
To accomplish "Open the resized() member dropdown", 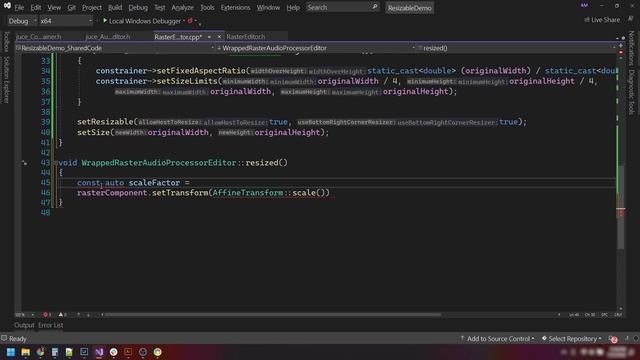I will point(516,48).
